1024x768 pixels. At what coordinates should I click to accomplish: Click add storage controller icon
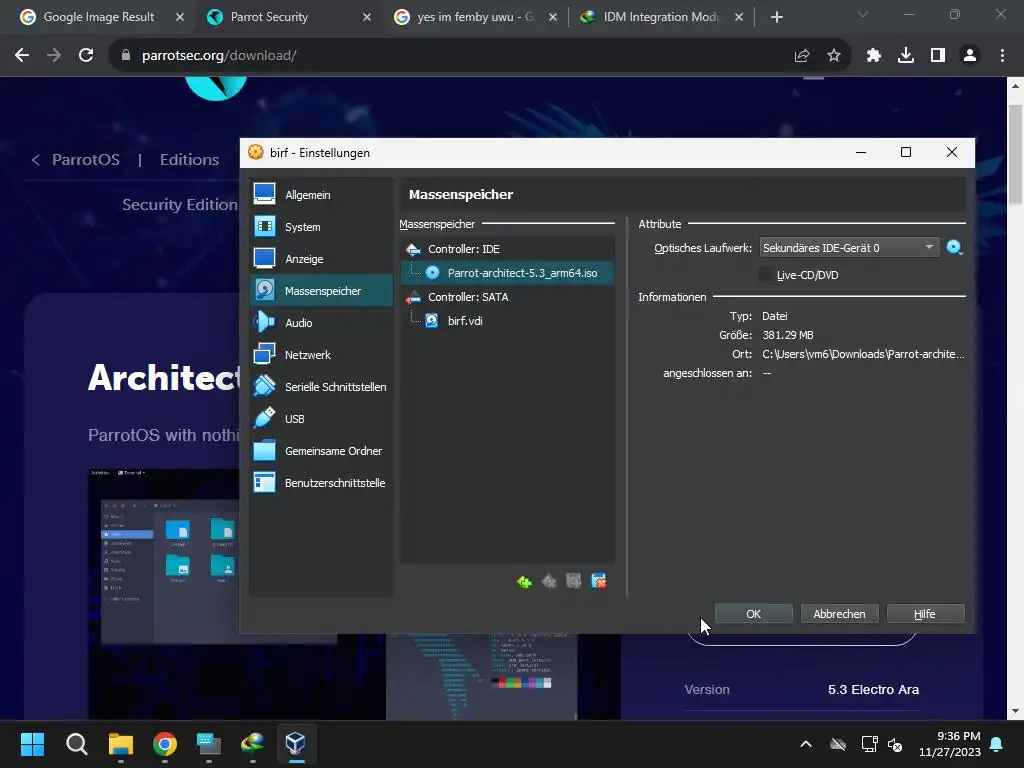[524, 581]
